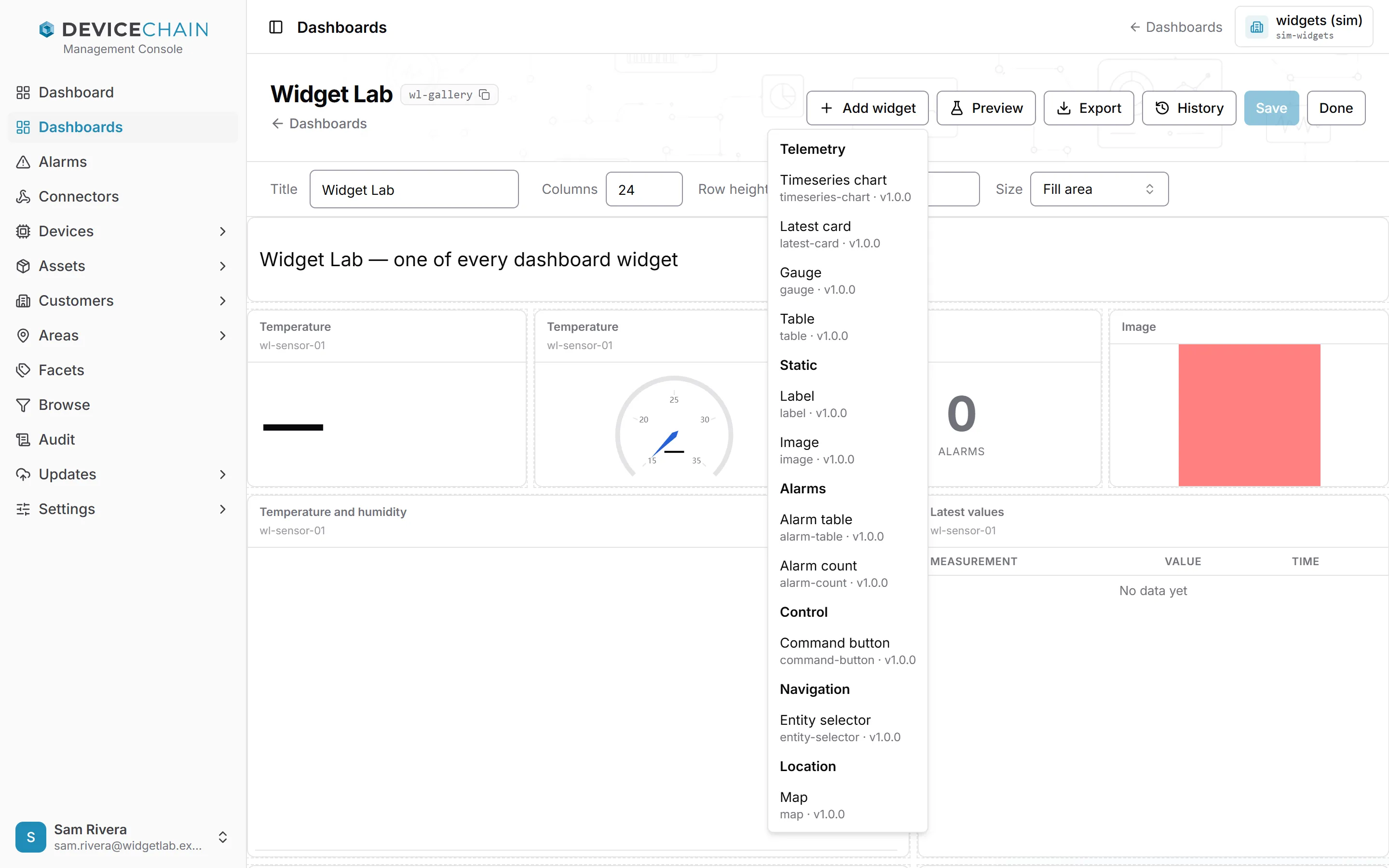1389x868 pixels.
Task: Pick Alarm table from the widget list
Action: 847,528
